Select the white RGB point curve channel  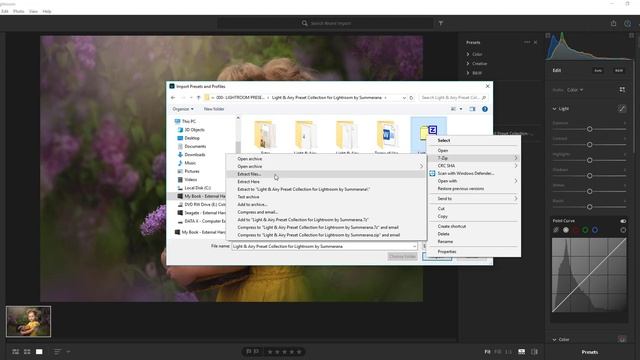[566, 230]
